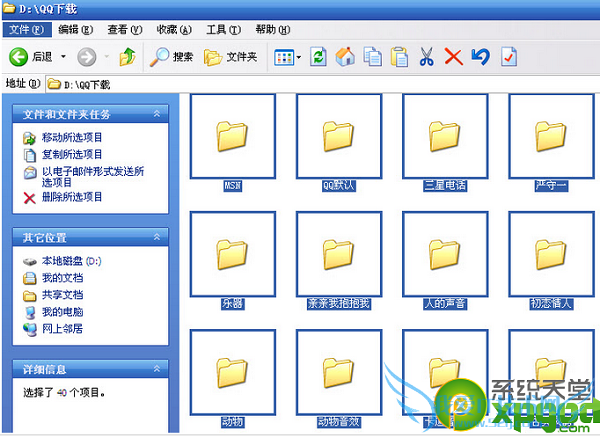Select the 严守一 folder thumbnail
Image resolution: width=600 pixels, height=438 pixels.
(x=551, y=136)
